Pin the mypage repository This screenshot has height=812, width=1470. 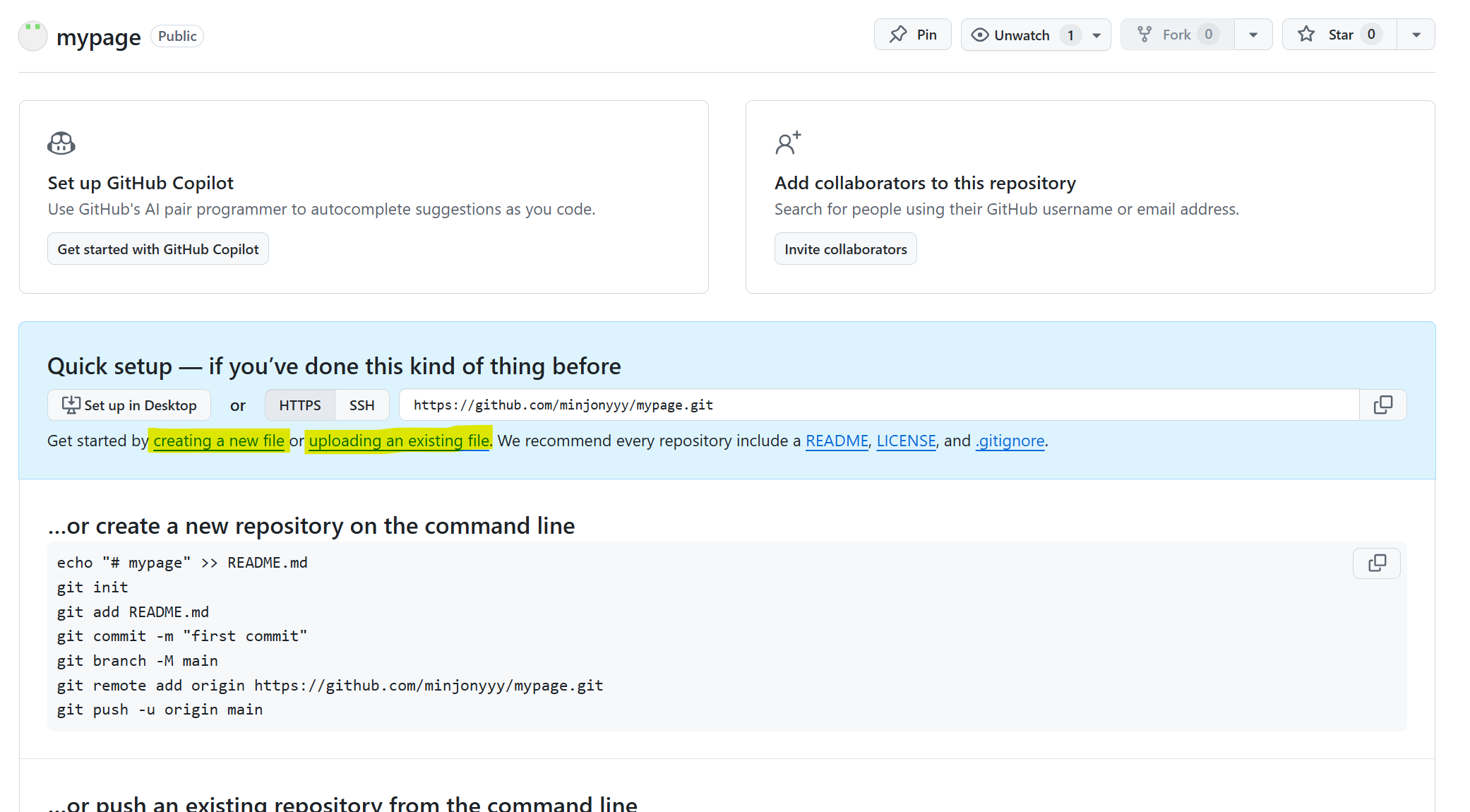coord(912,35)
